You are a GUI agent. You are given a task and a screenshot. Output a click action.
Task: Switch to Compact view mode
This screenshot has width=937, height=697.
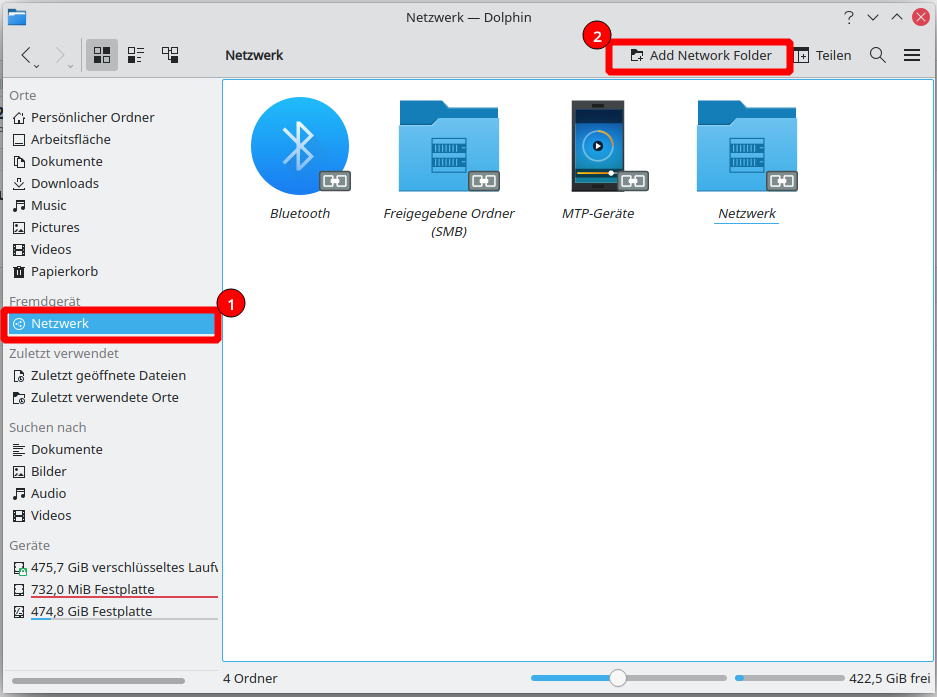coord(136,55)
